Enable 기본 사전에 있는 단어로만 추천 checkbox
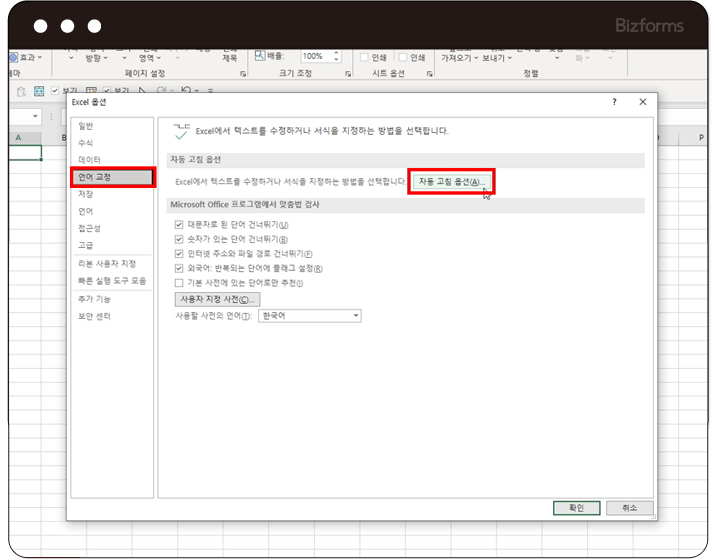 click(179, 283)
